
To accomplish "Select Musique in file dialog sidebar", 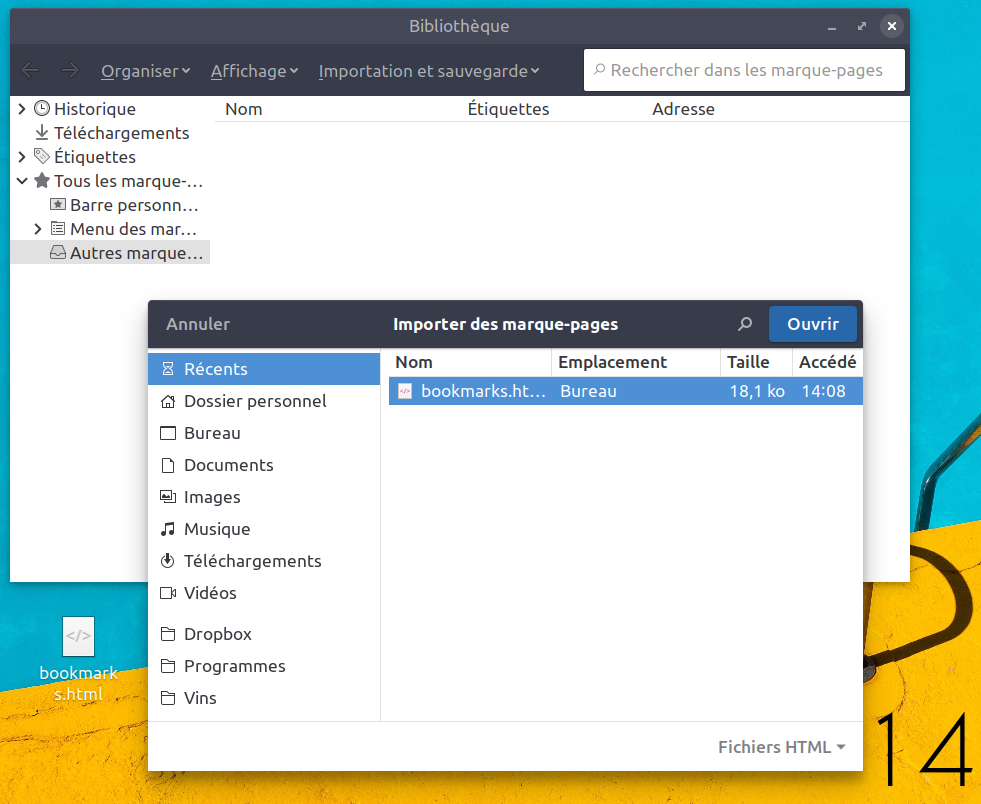I will coord(216,529).
